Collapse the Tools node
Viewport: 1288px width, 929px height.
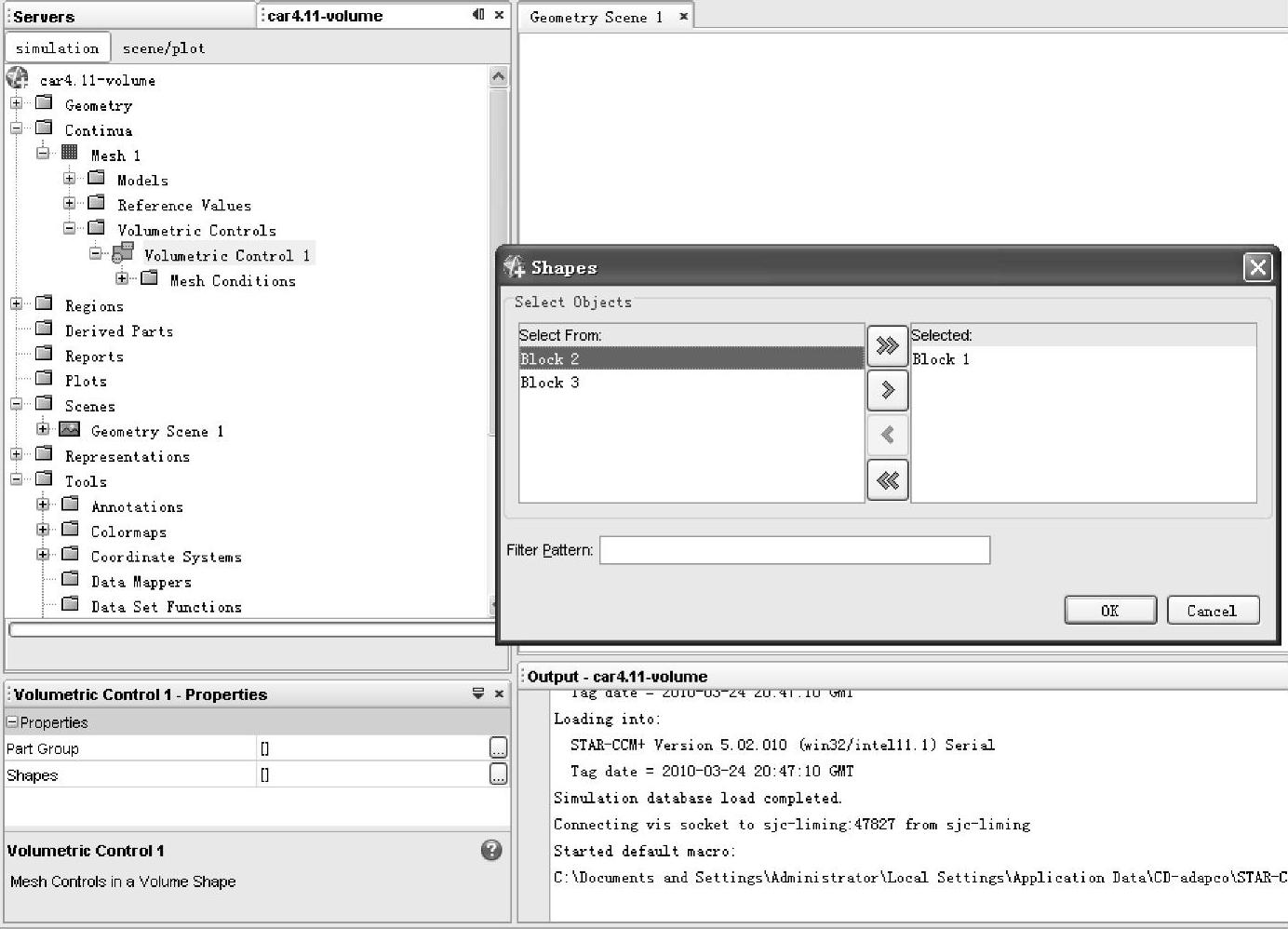point(17,479)
